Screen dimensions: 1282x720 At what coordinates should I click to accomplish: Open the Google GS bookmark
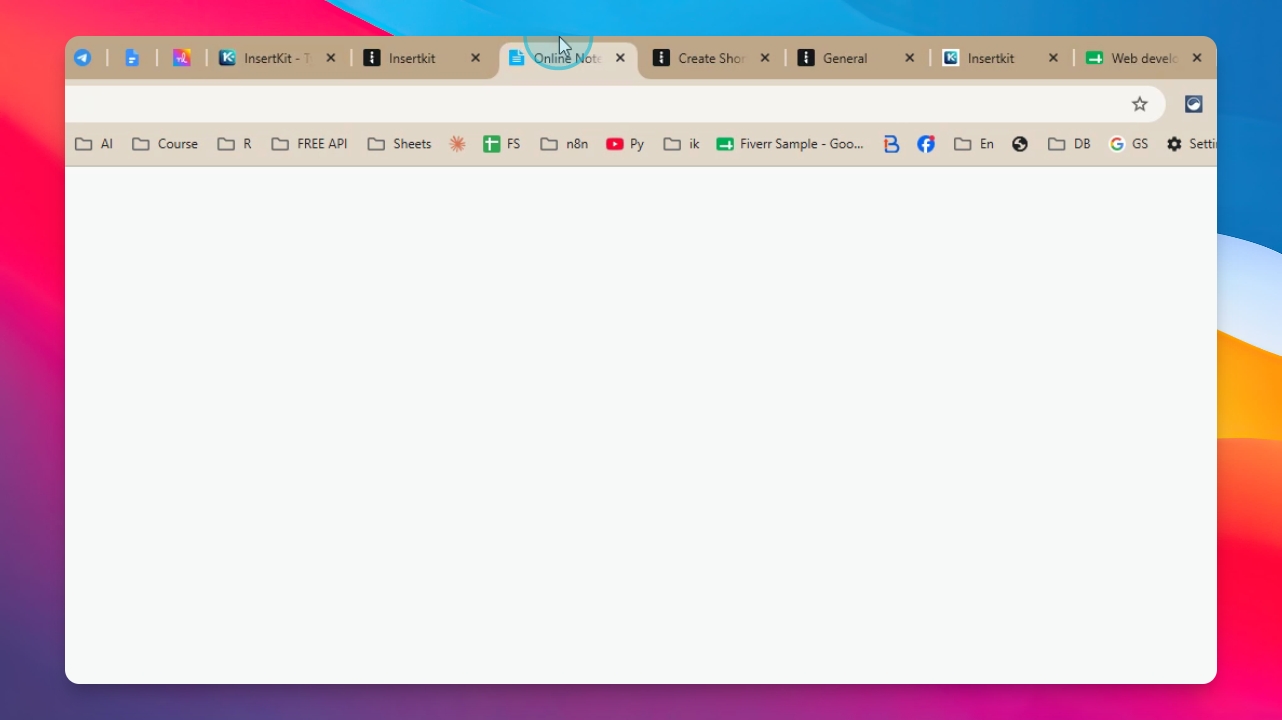pos(1129,144)
